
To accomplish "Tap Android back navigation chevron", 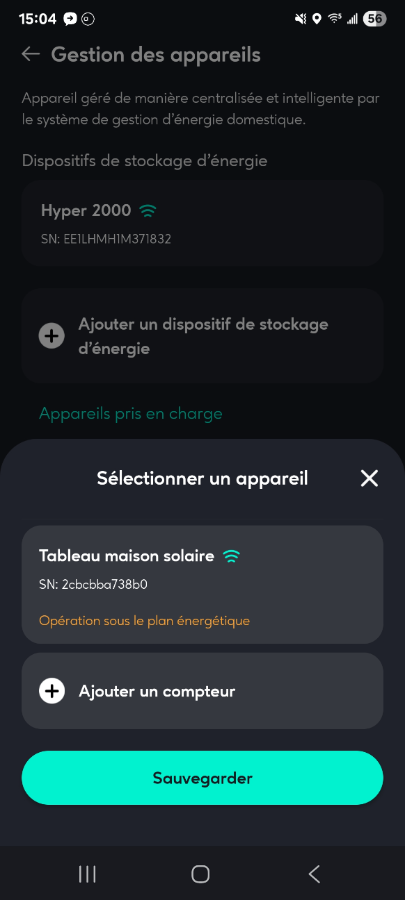I will coord(314,874).
